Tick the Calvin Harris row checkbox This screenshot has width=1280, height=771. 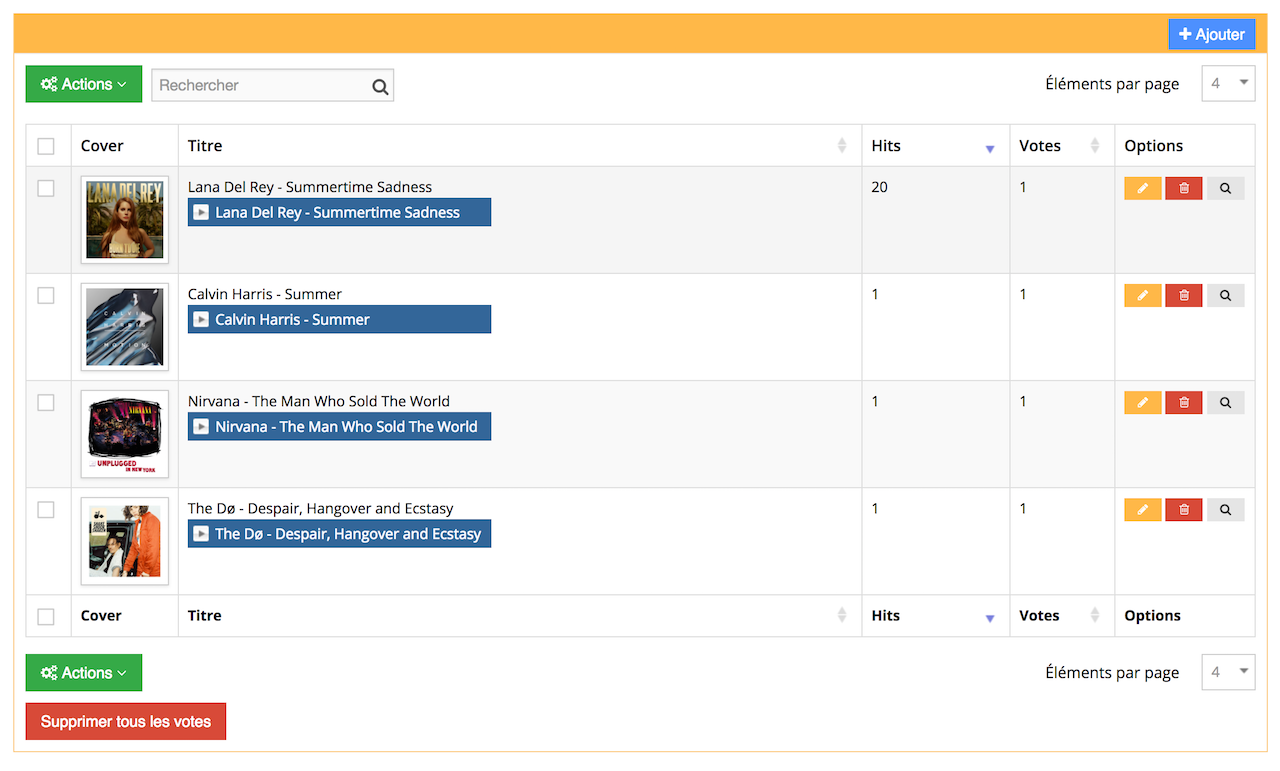click(46, 295)
